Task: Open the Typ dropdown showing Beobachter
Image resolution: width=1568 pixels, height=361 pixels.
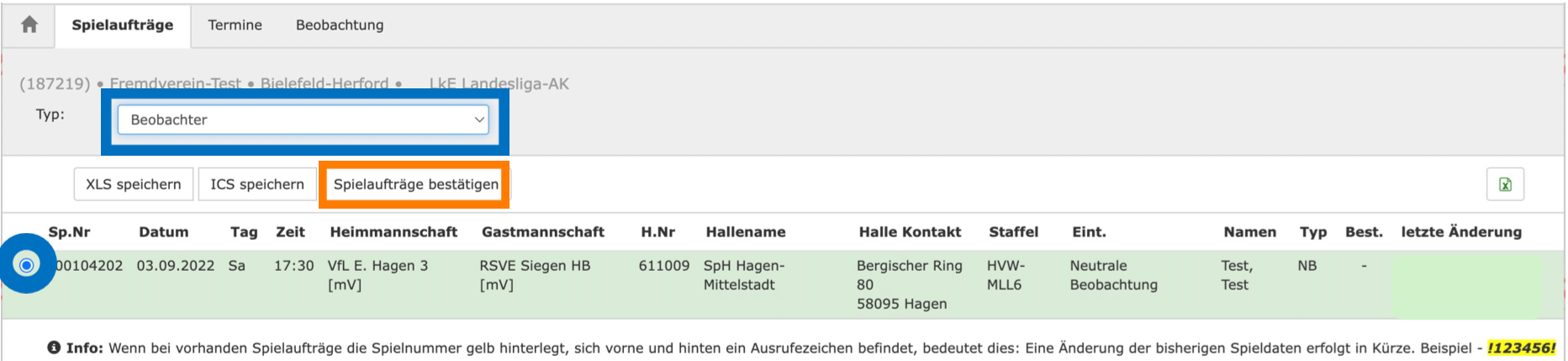Action: [303, 119]
